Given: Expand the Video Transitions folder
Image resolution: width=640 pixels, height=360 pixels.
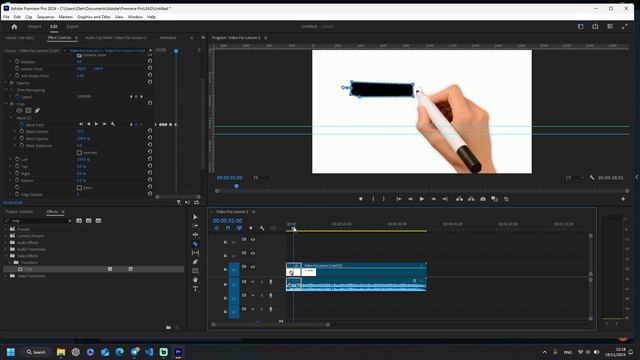Looking at the screenshot, I should (6, 276).
